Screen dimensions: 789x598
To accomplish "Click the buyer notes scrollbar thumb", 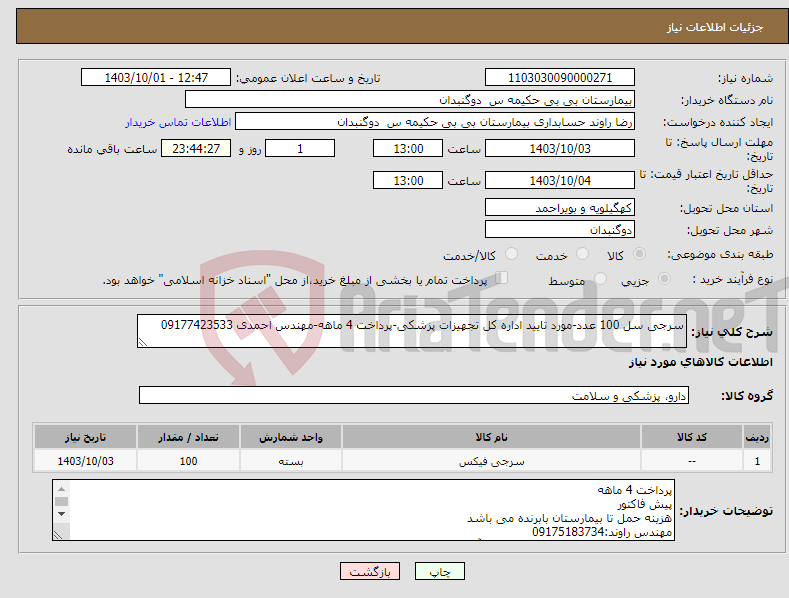I will click(x=61, y=501).
